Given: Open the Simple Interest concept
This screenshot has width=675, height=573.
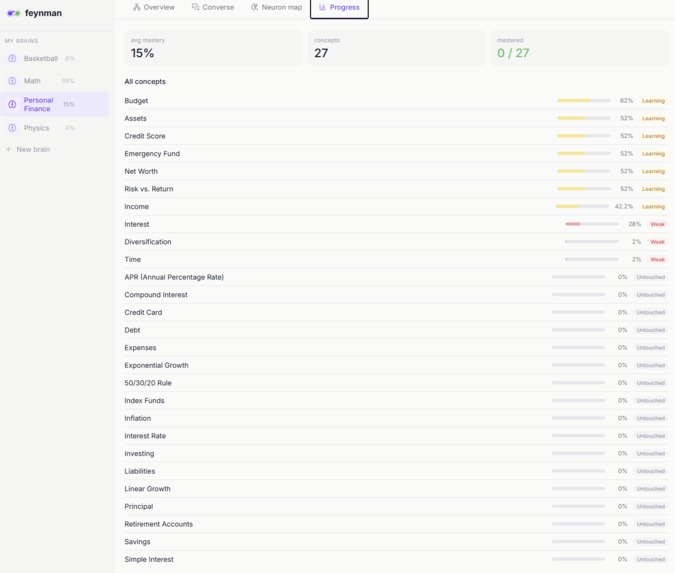Looking at the screenshot, I should click(396, 559).
